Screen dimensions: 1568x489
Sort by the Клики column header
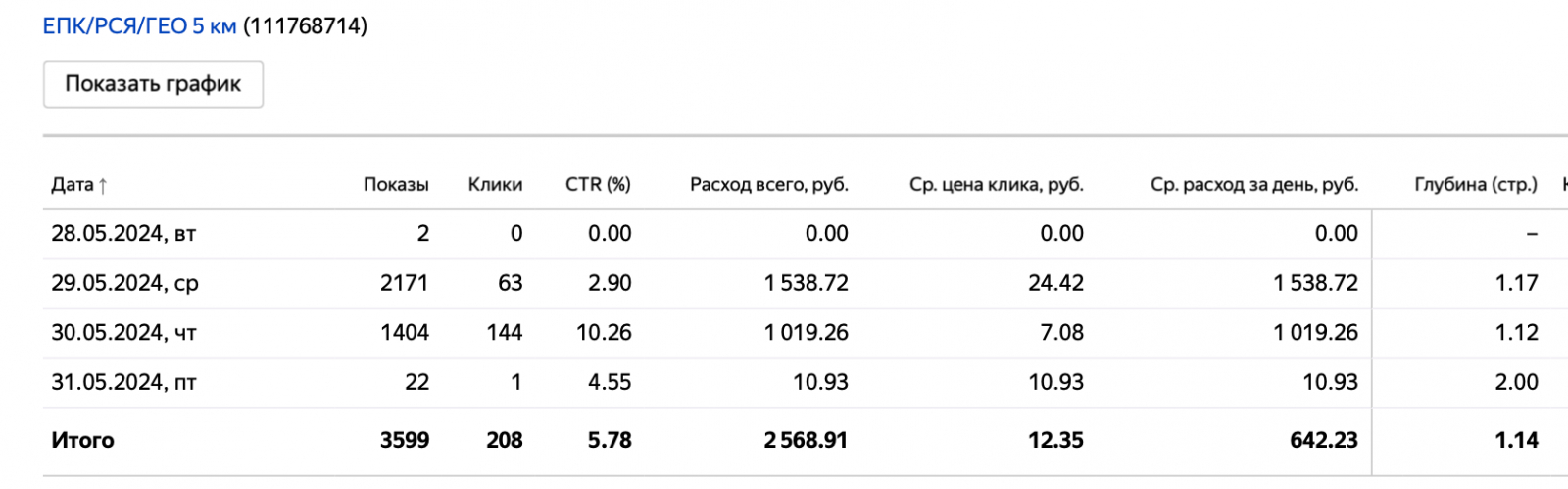click(x=495, y=185)
